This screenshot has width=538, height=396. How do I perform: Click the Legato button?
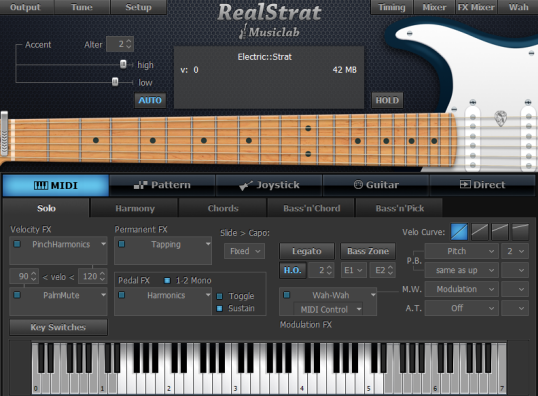tap(307, 251)
